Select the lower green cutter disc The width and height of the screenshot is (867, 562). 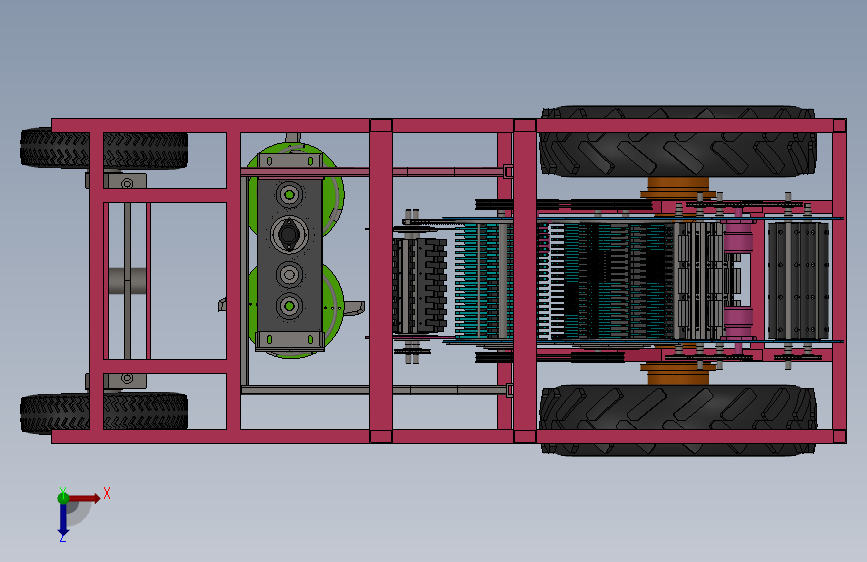pyautogui.click(x=332, y=310)
